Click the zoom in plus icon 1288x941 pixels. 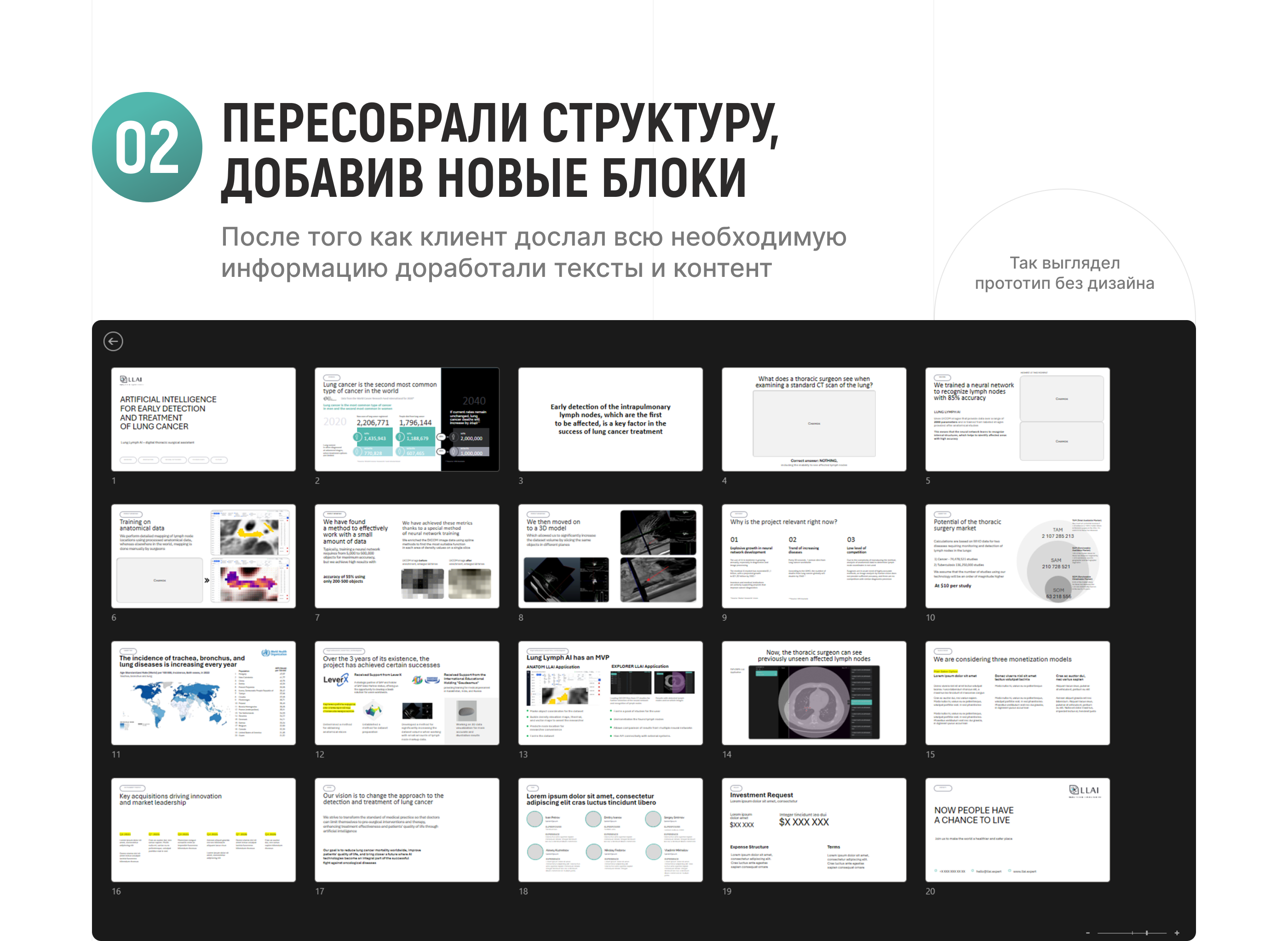pyautogui.click(x=1176, y=932)
